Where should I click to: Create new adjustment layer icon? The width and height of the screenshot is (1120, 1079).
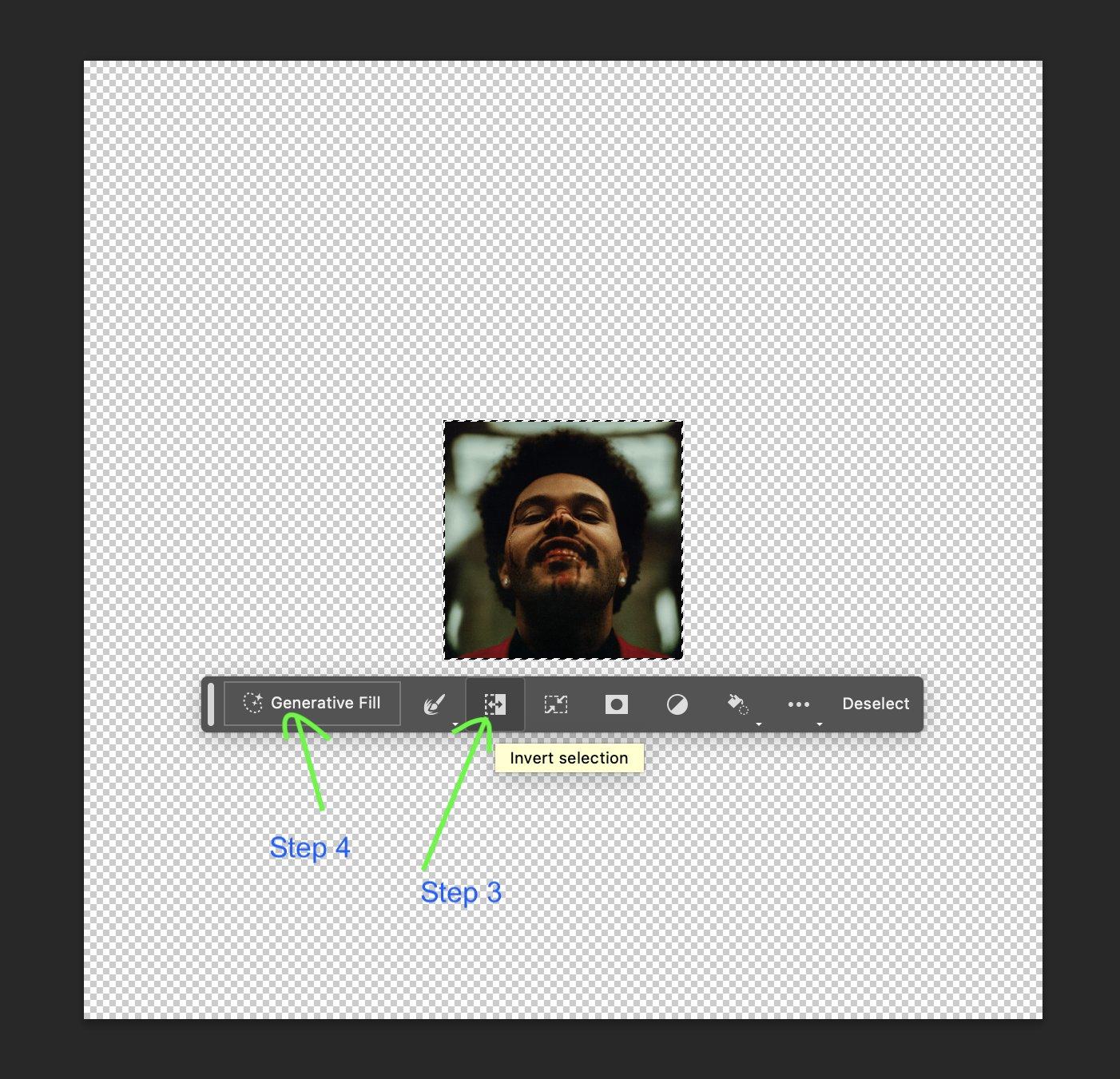coord(677,704)
